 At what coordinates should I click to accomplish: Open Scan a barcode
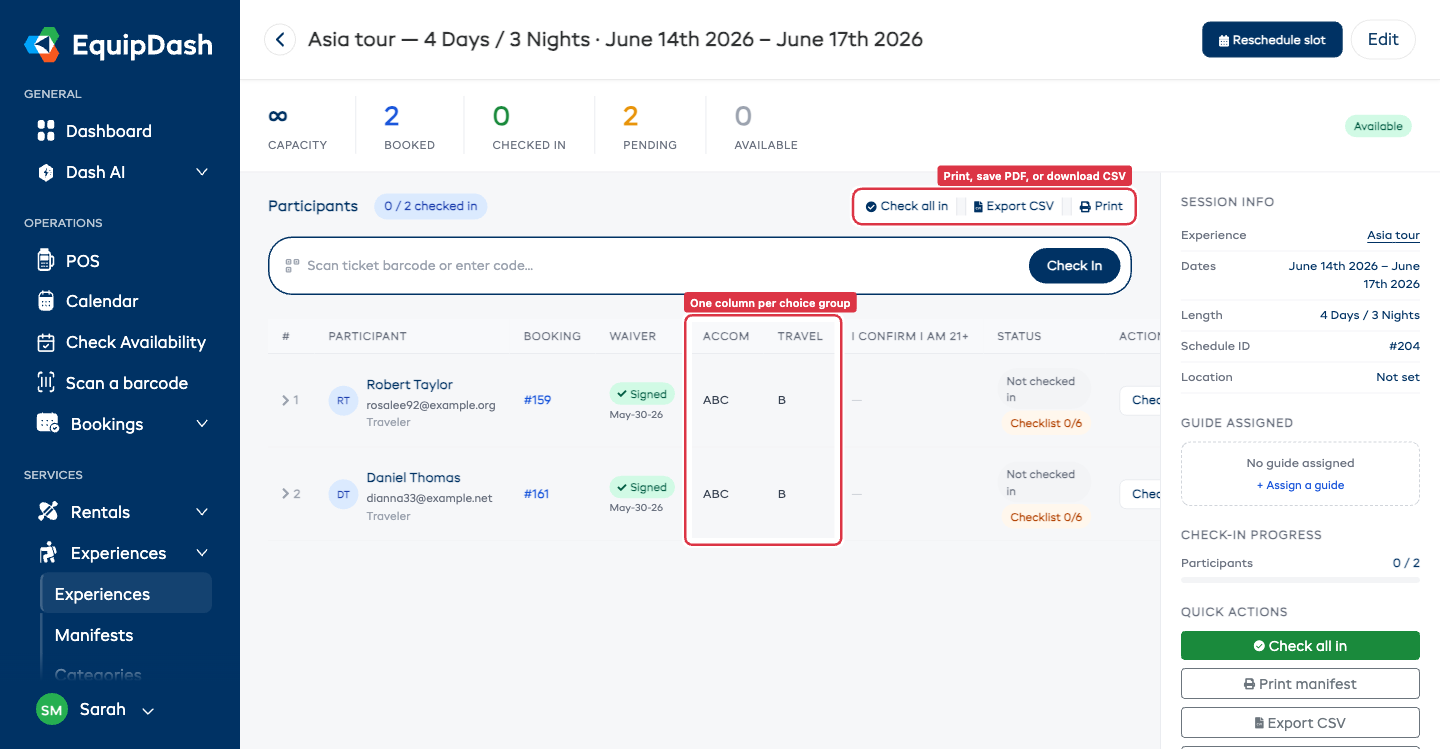[x=126, y=383]
